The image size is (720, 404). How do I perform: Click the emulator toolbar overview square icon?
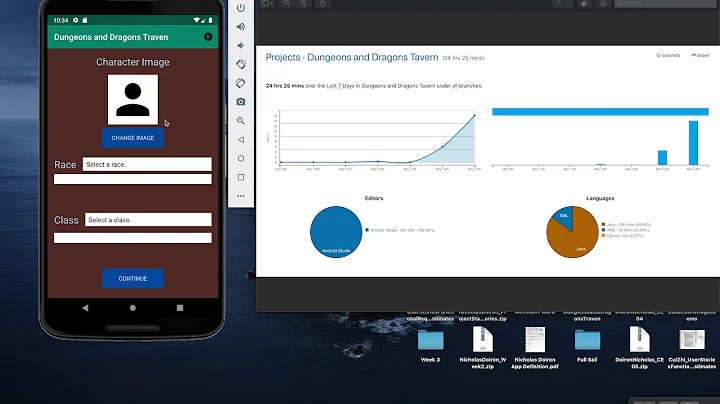pos(241,177)
